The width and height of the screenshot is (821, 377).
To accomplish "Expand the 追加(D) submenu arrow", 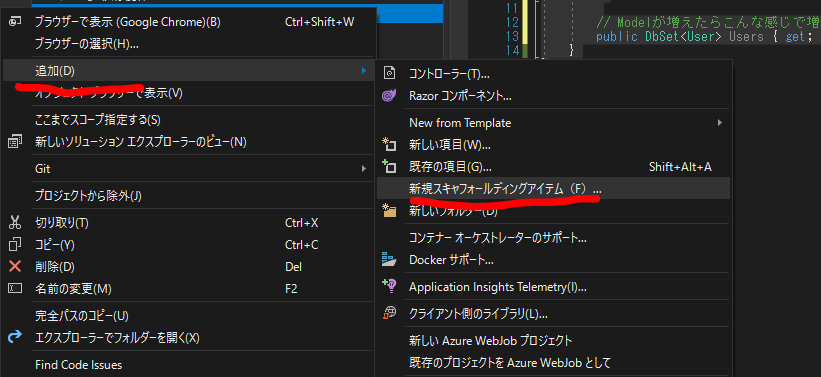I will pyautogui.click(x=364, y=70).
